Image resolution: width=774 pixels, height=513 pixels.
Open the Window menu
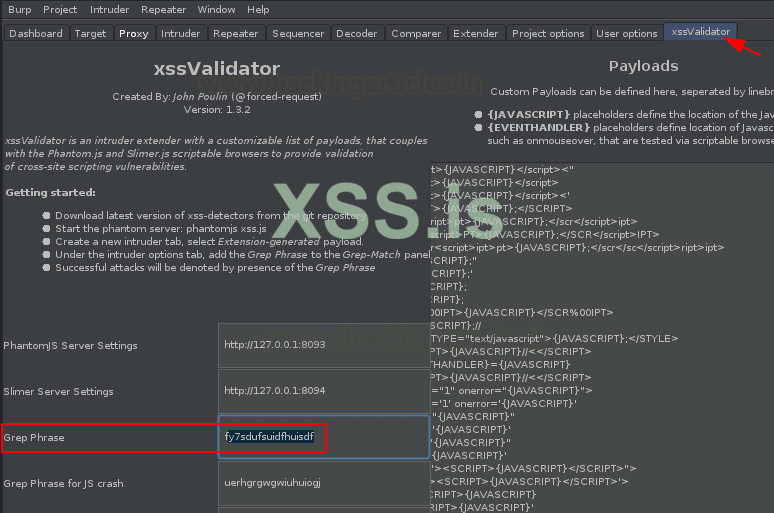216,9
